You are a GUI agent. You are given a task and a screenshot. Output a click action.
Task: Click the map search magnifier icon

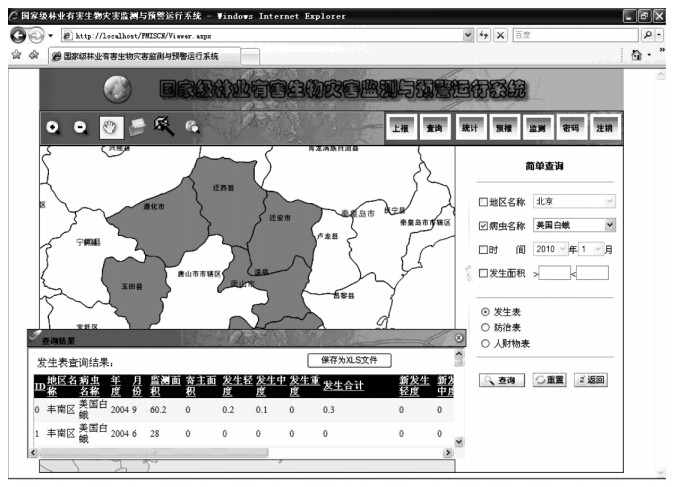[x=192, y=128]
